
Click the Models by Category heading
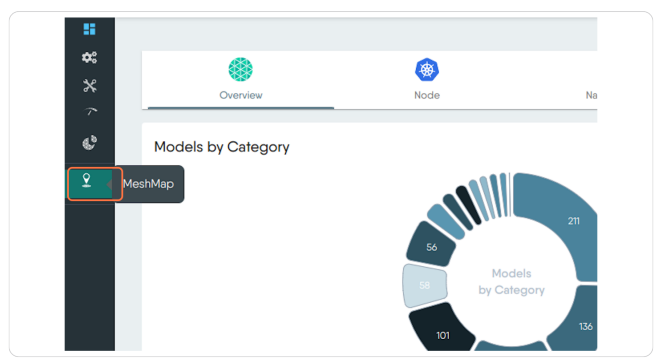coord(221,147)
